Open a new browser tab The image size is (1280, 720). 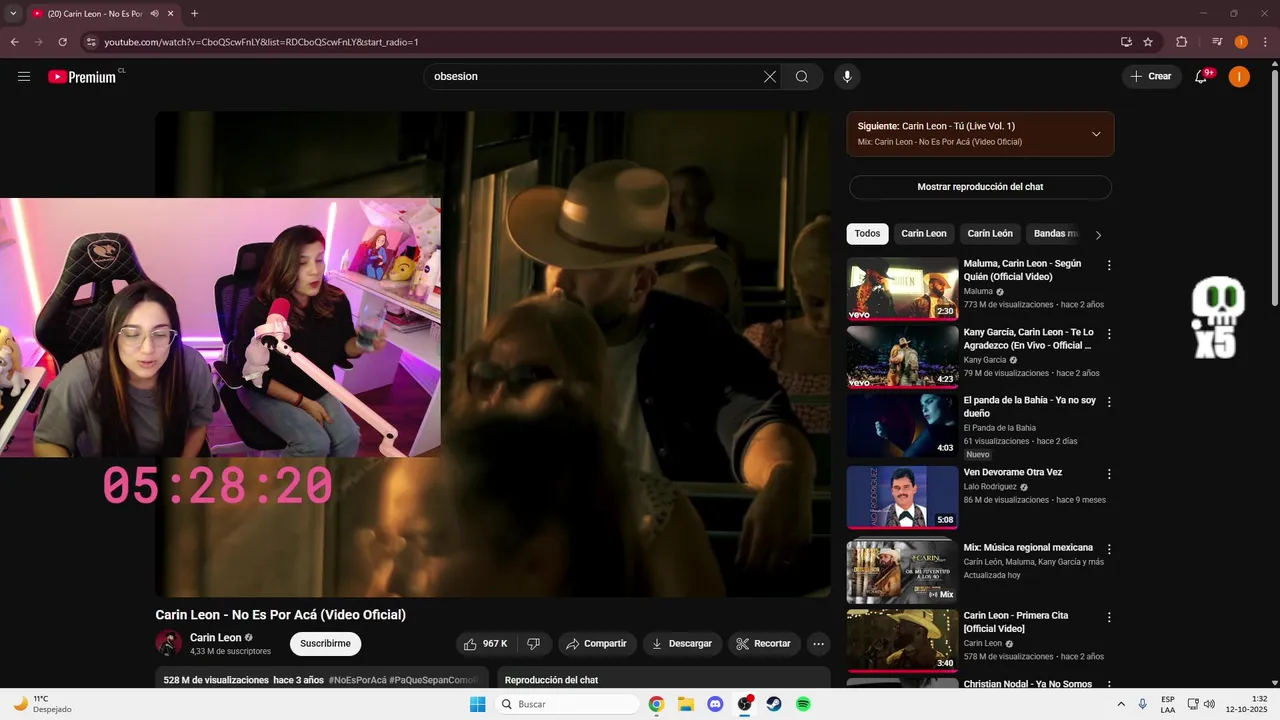pyautogui.click(x=194, y=14)
